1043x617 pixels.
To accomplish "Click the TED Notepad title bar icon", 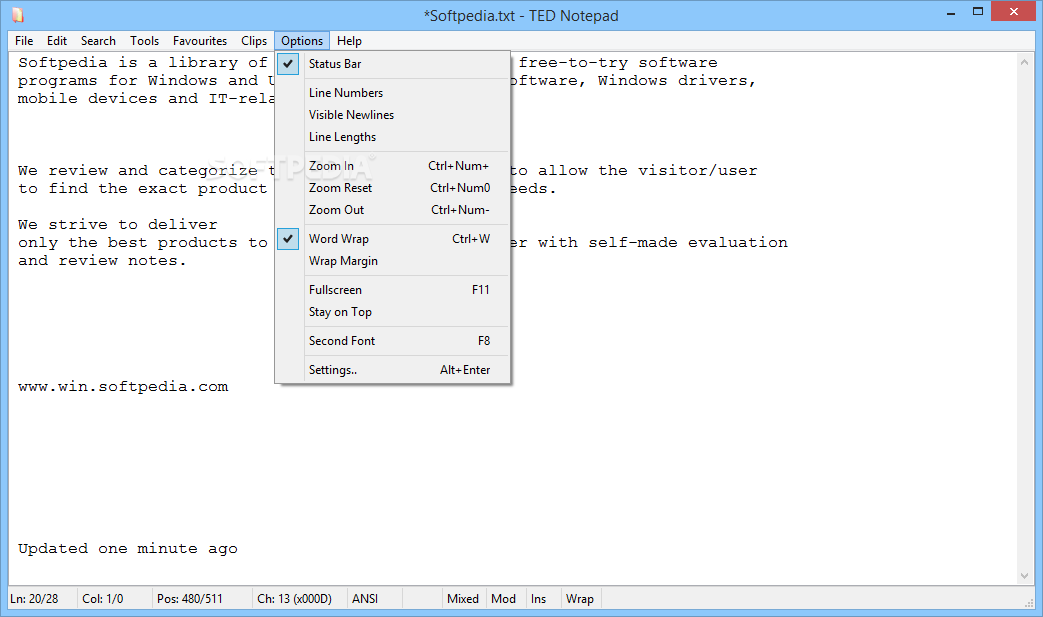I will point(18,15).
